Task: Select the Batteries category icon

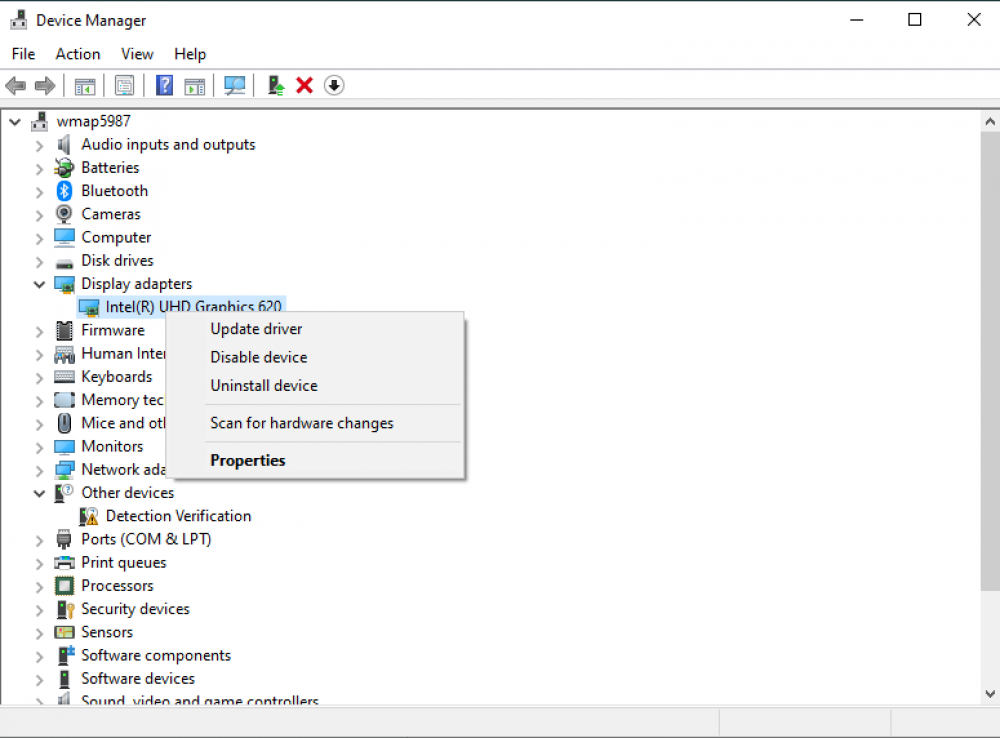Action: pos(64,168)
